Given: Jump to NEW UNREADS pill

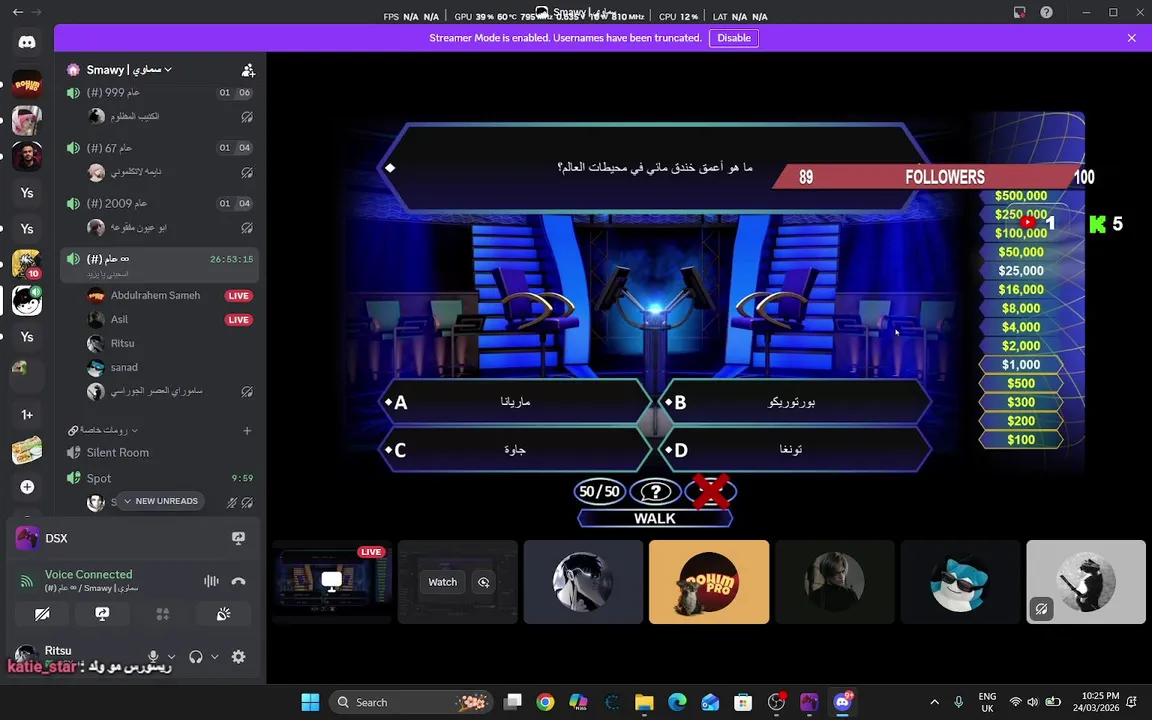Looking at the screenshot, I should (x=161, y=501).
